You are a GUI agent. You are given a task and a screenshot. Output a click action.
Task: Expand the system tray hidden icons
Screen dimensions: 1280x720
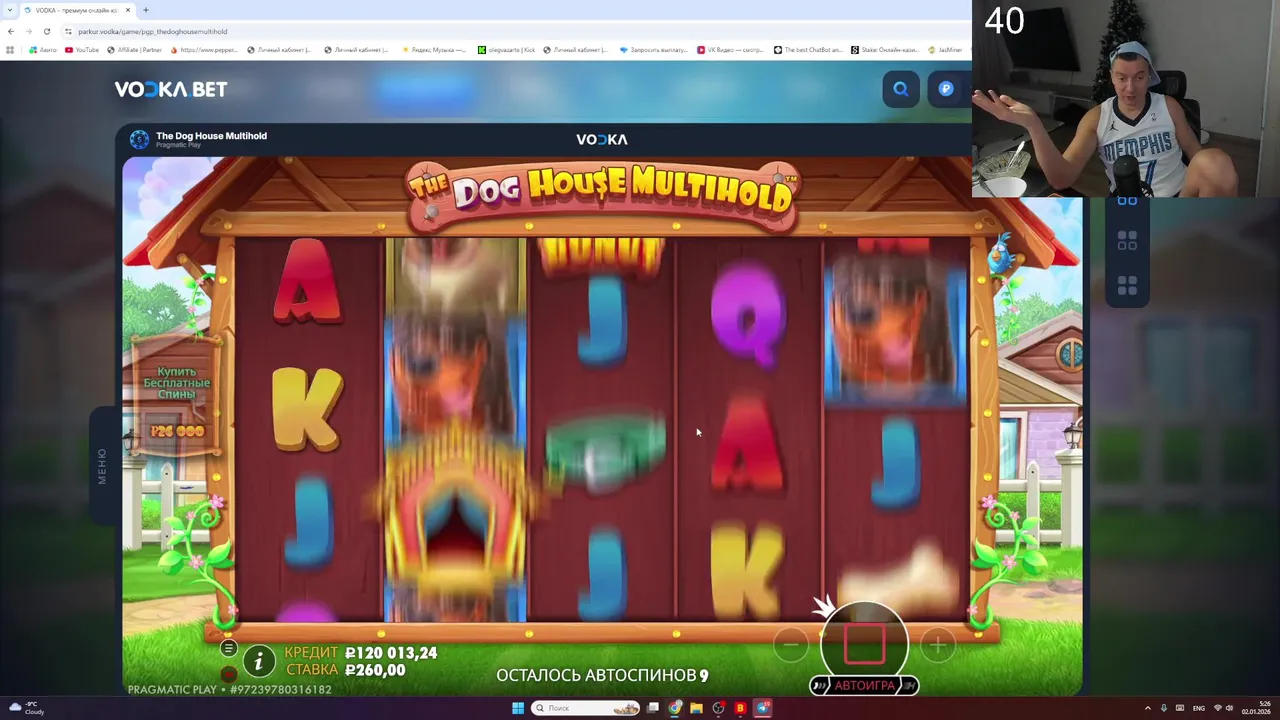(x=1147, y=708)
